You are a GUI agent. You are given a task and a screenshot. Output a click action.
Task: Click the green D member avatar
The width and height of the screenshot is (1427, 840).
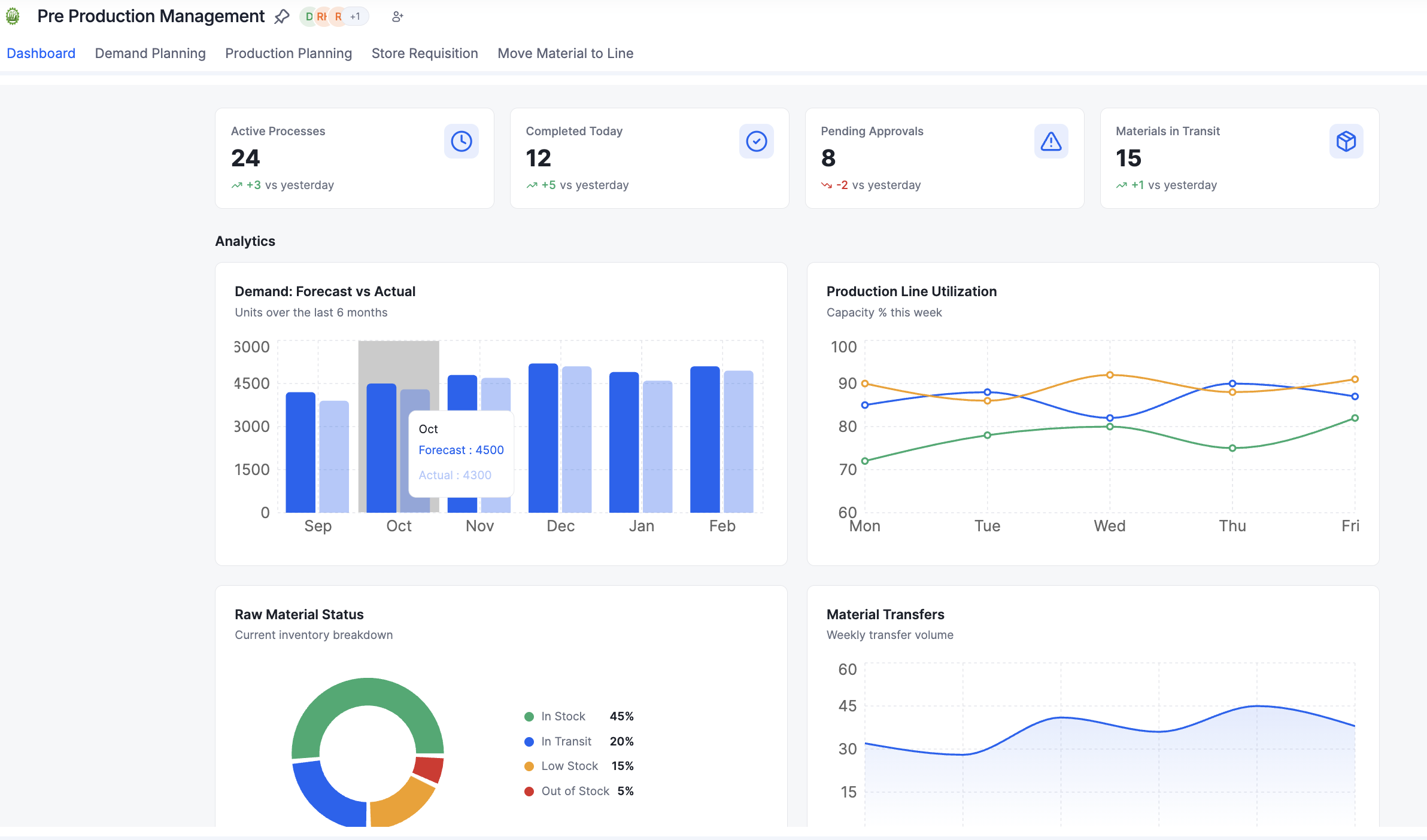308,17
